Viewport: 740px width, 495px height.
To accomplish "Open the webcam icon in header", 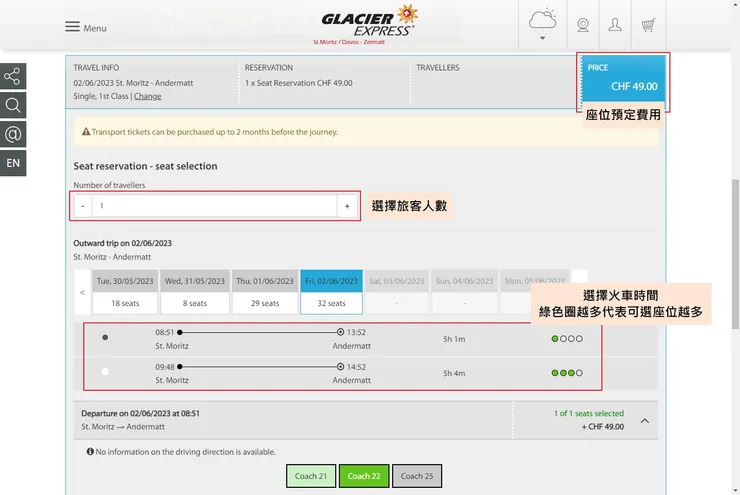I will (583, 25).
